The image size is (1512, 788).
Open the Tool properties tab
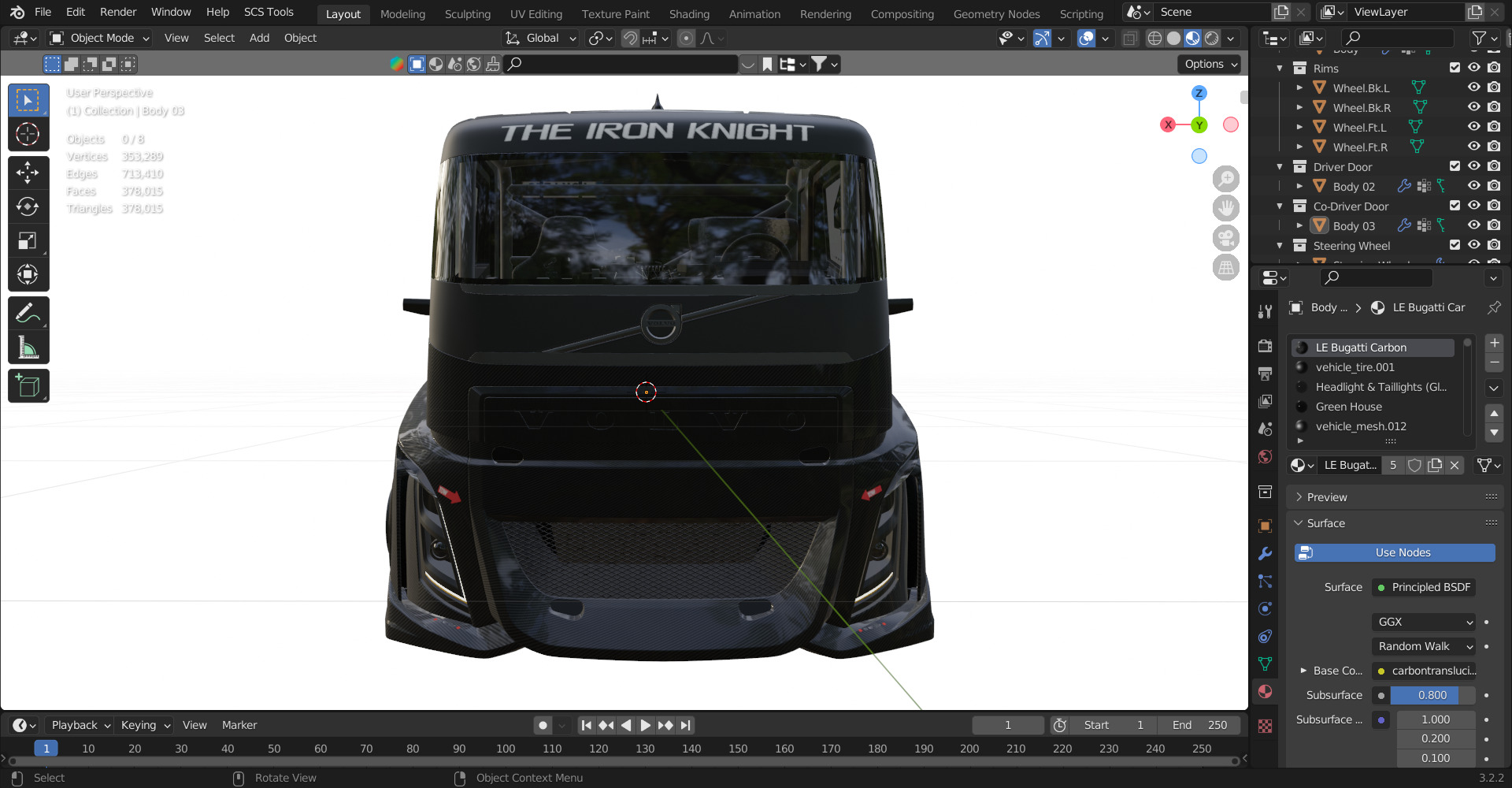click(1265, 311)
